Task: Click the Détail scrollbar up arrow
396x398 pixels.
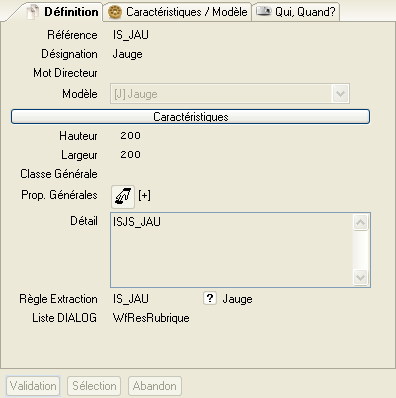Action: tap(360, 222)
